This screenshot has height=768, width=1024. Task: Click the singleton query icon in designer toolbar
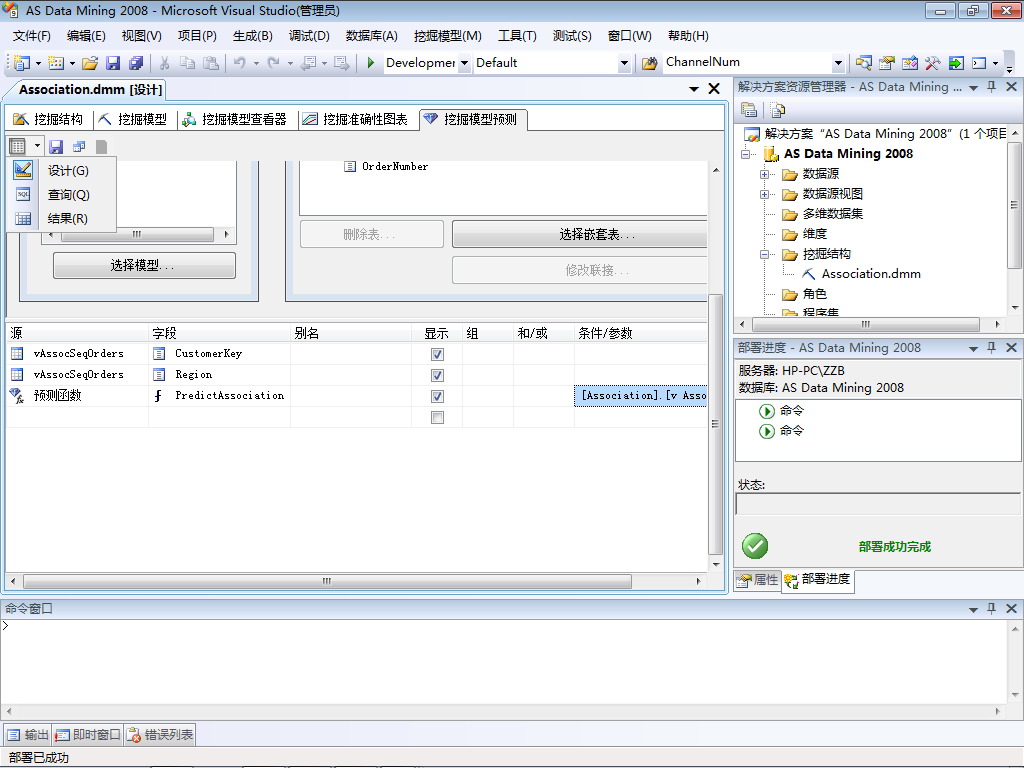click(x=79, y=146)
